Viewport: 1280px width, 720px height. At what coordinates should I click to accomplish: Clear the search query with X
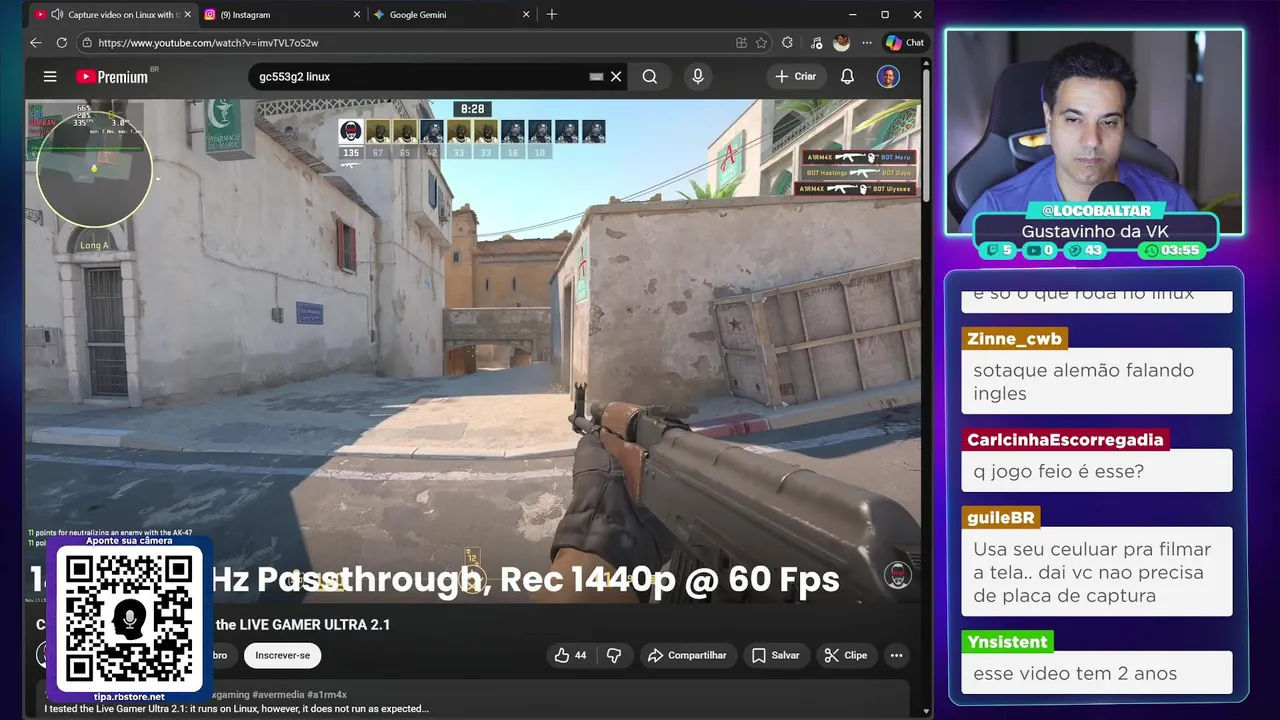point(616,76)
